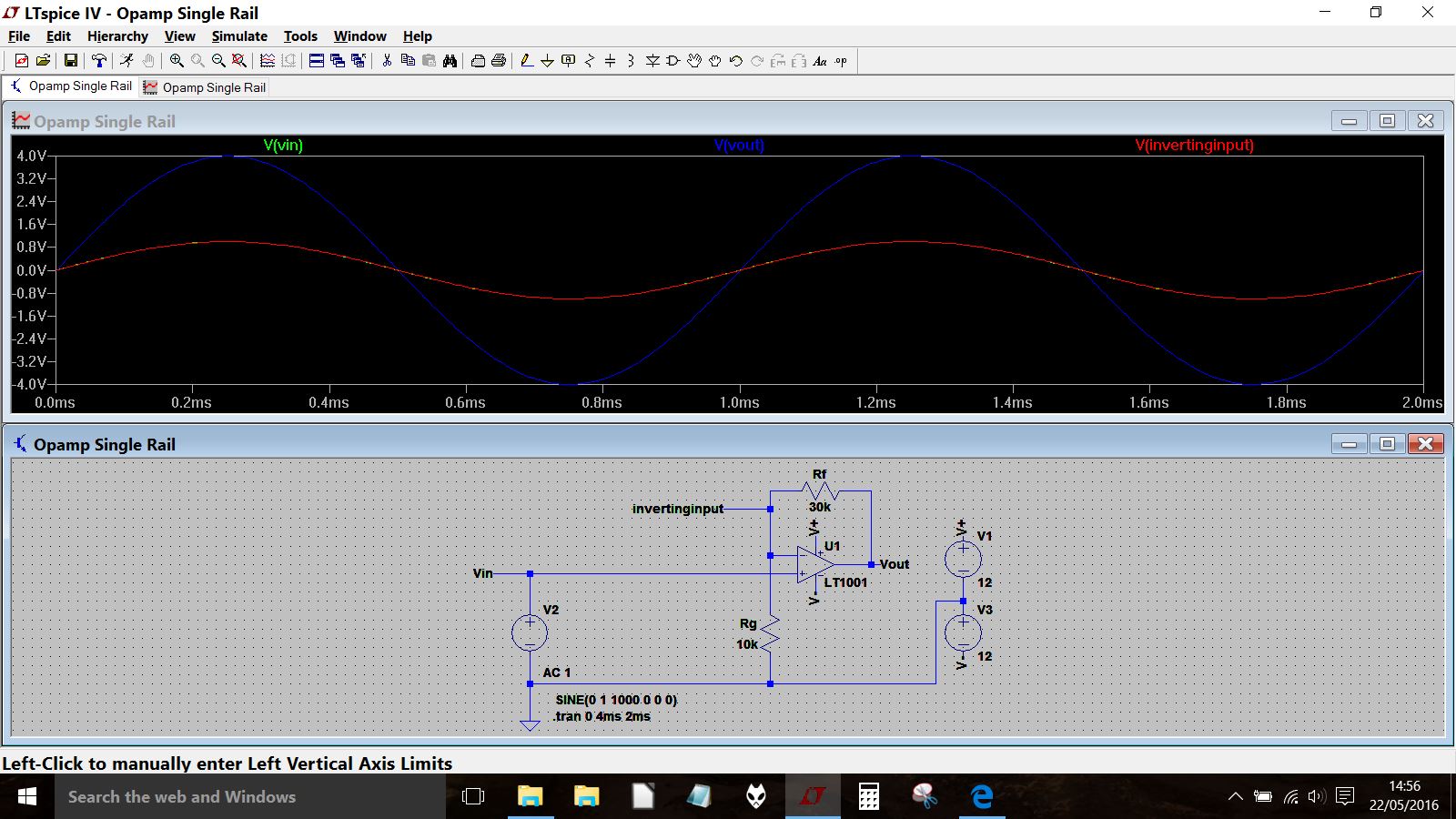Screen dimensions: 1456x819
Task: Click the New Schematic toolbar icon
Action: 21,61
